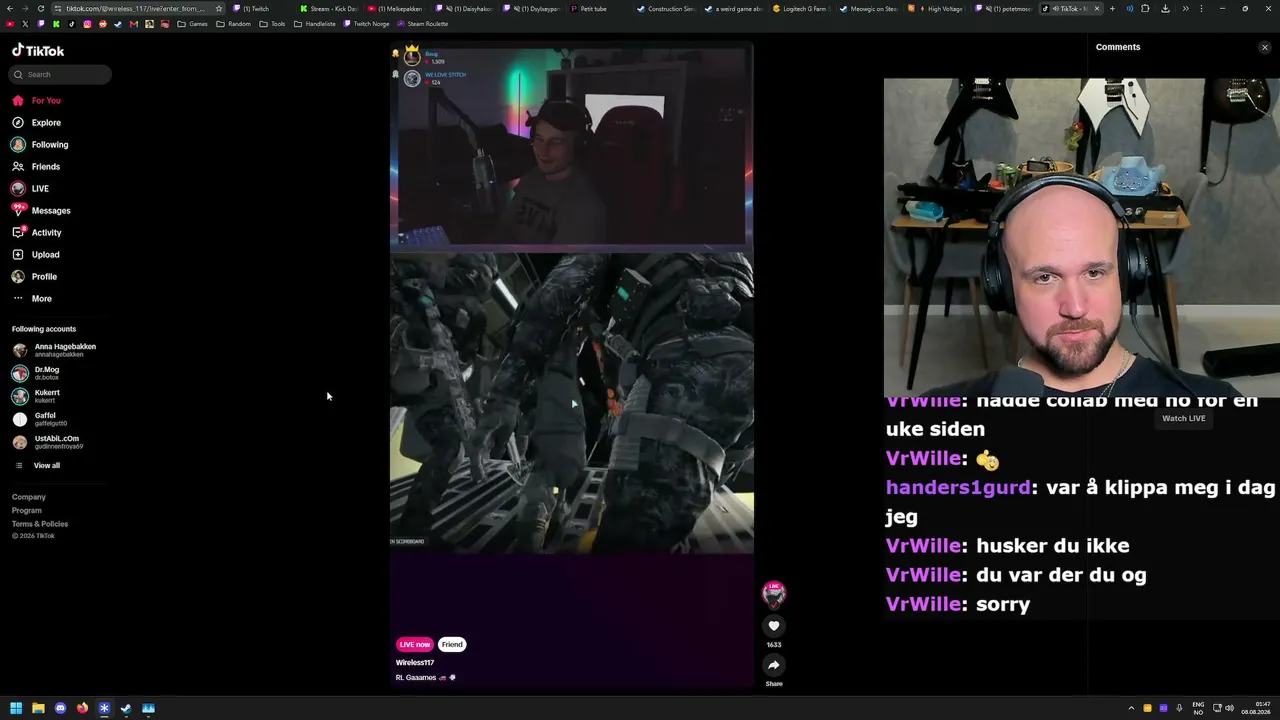1280x720 pixels.
Task: Open the Friends page
Action: click(36, 167)
